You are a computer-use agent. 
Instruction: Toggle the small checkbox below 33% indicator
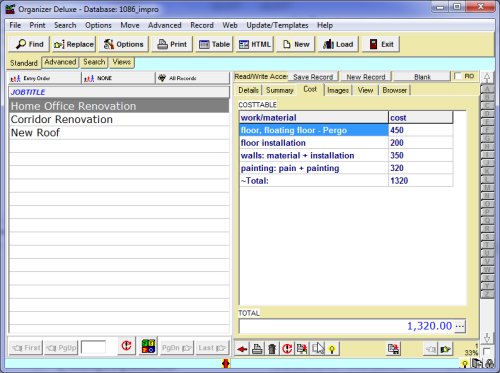click(x=486, y=351)
